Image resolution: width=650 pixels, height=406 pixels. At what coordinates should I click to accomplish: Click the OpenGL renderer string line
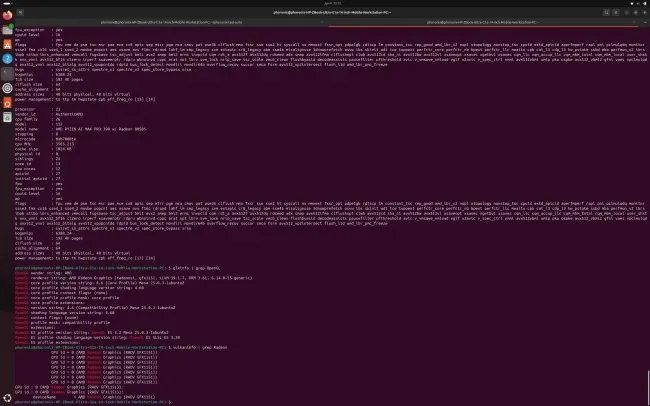click(x=133, y=278)
